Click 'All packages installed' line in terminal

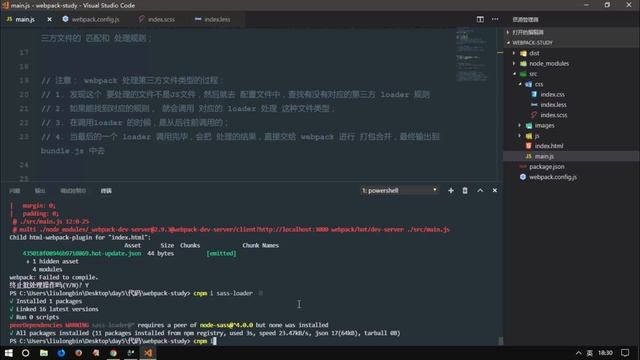tap(204, 333)
